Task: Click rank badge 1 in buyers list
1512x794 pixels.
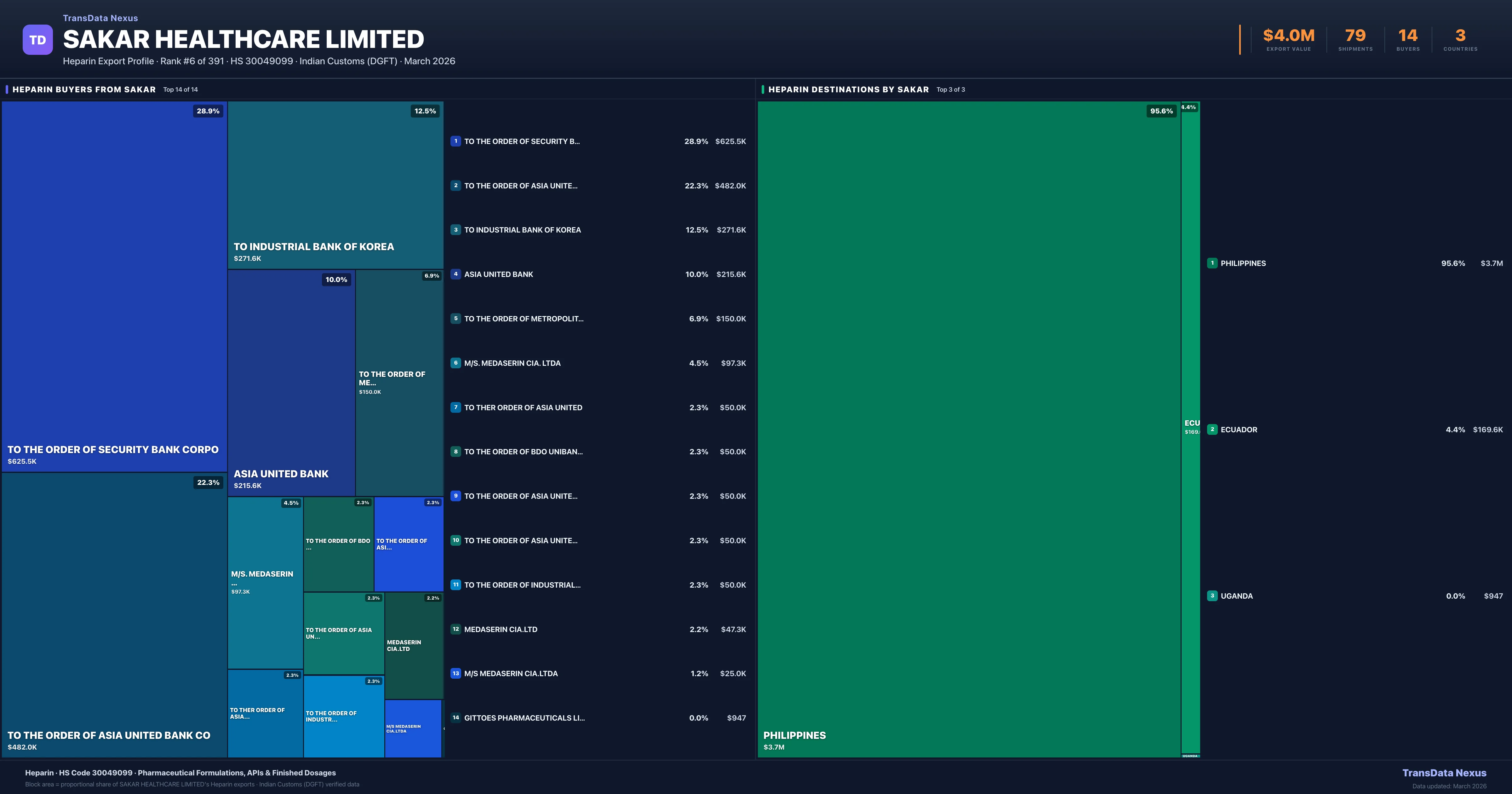Action: click(x=455, y=141)
